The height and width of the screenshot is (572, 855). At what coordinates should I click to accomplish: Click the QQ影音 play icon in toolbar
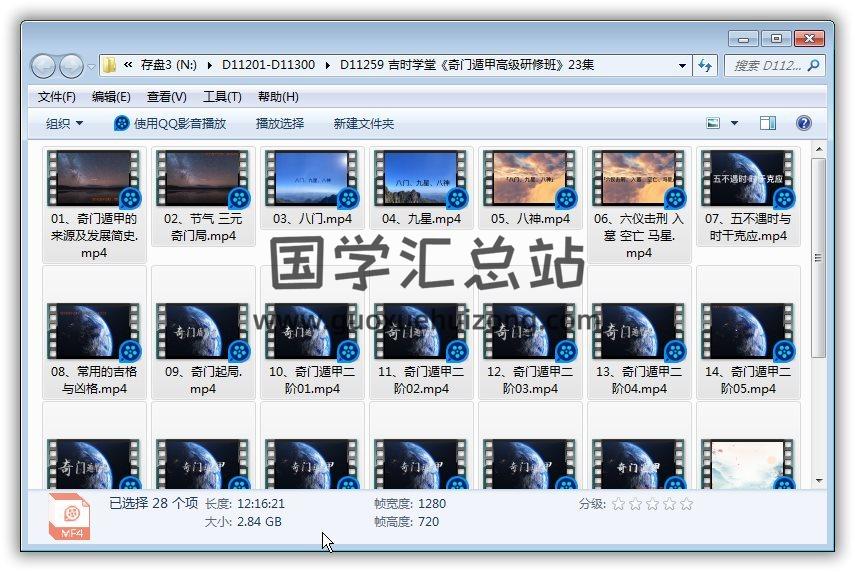(122, 123)
